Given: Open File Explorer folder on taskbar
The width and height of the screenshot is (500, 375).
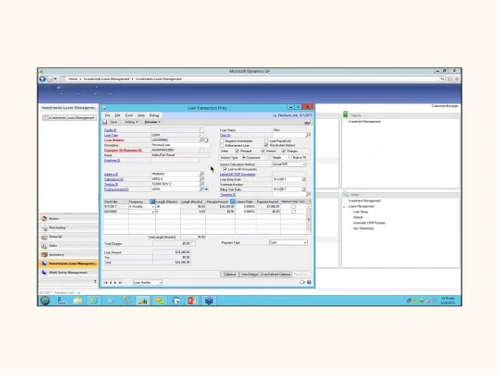Looking at the screenshot, I should tap(78, 301).
